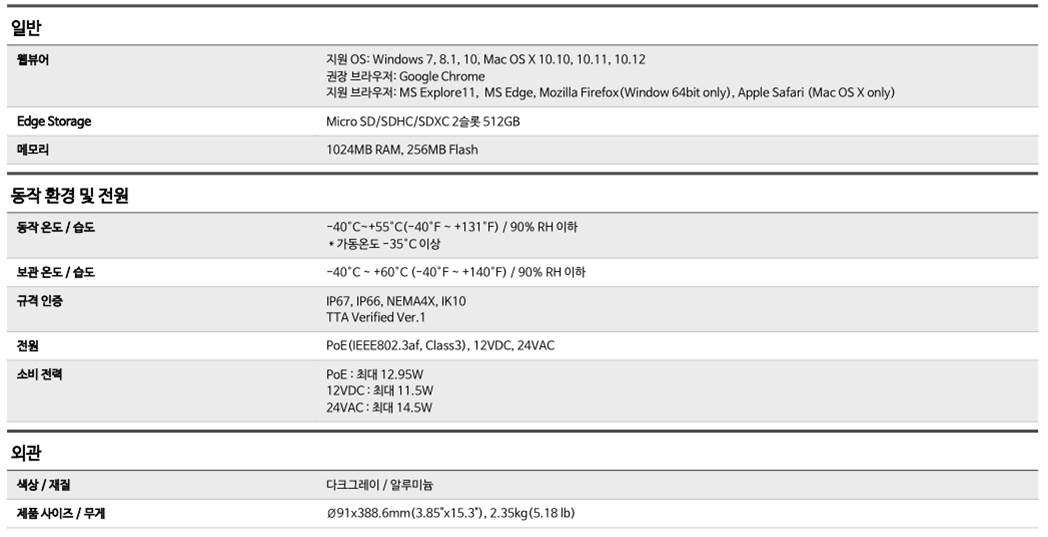Select the TTA Verified Ver.1 text
This screenshot has width=1048, height=537.
376,318
